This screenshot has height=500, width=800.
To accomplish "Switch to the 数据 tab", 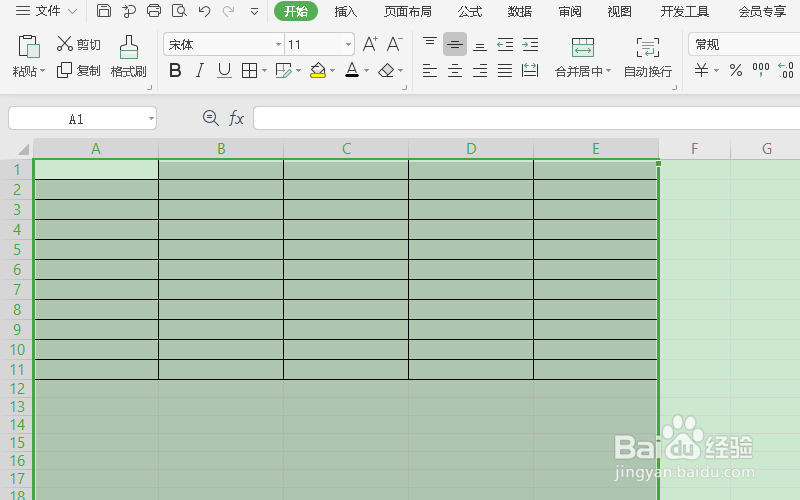I will click(519, 11).
